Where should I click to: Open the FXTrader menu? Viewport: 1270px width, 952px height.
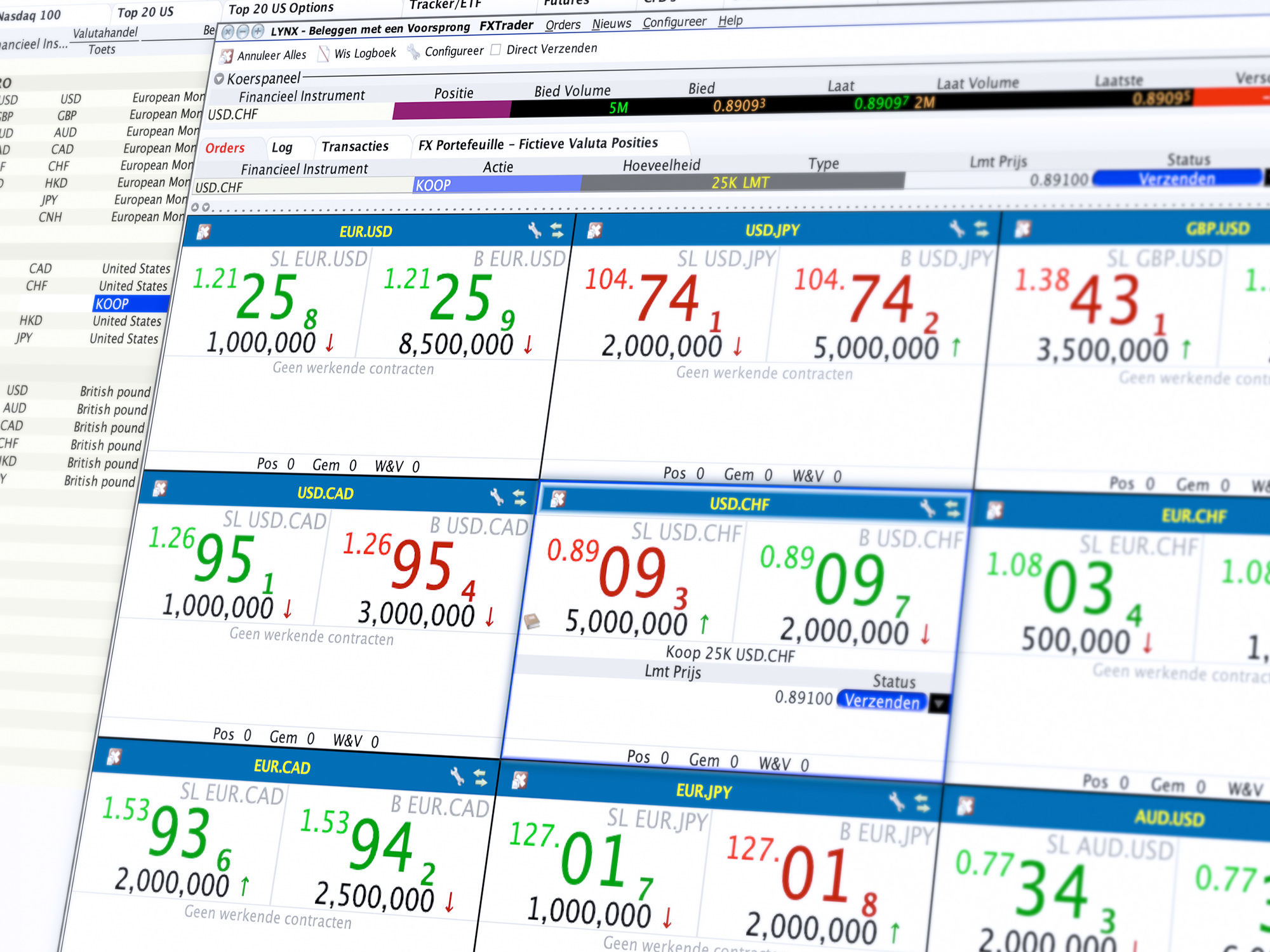click(506, 25)
